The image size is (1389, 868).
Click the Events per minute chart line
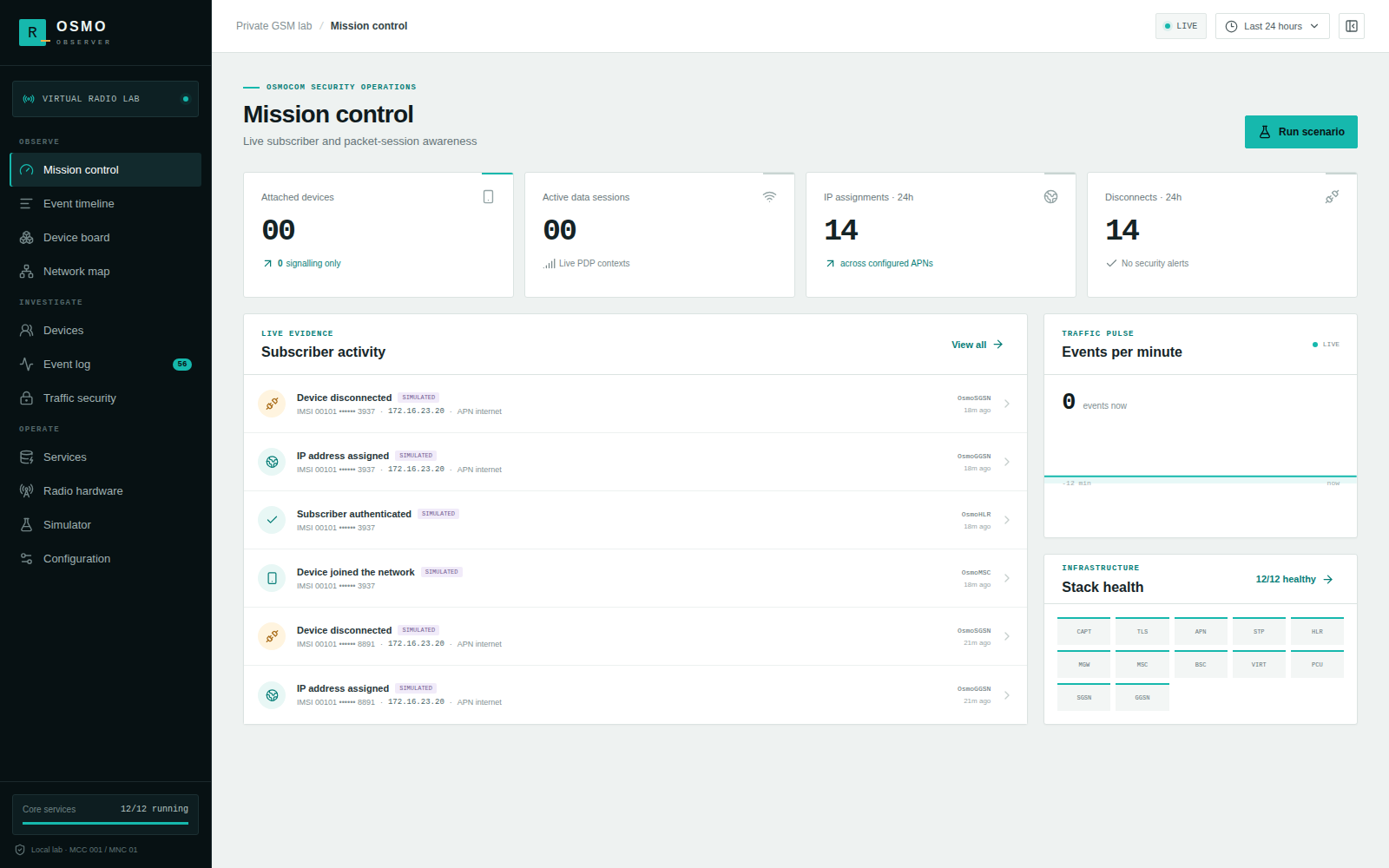point(1201,477)
